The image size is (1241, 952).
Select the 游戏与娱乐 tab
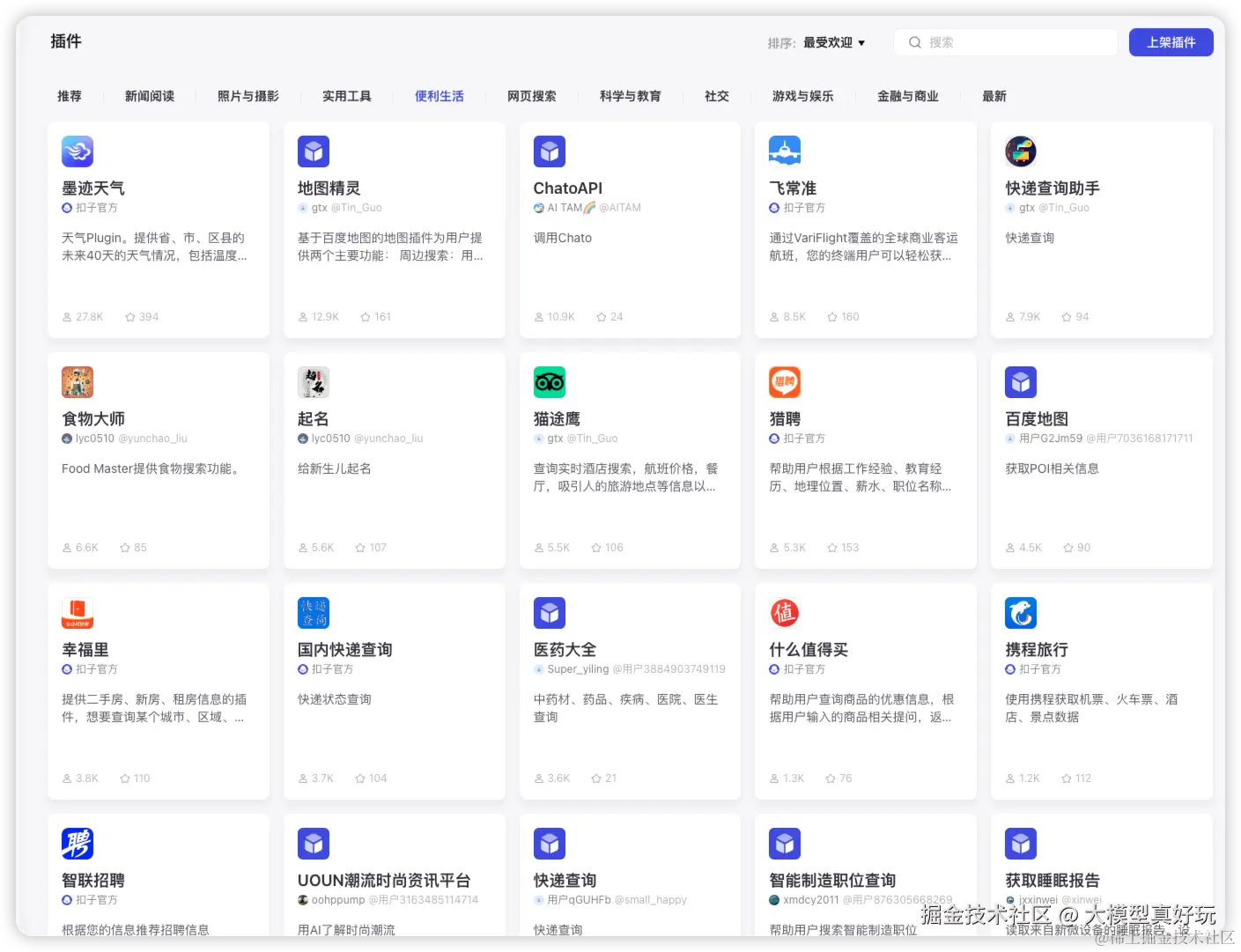803,96
